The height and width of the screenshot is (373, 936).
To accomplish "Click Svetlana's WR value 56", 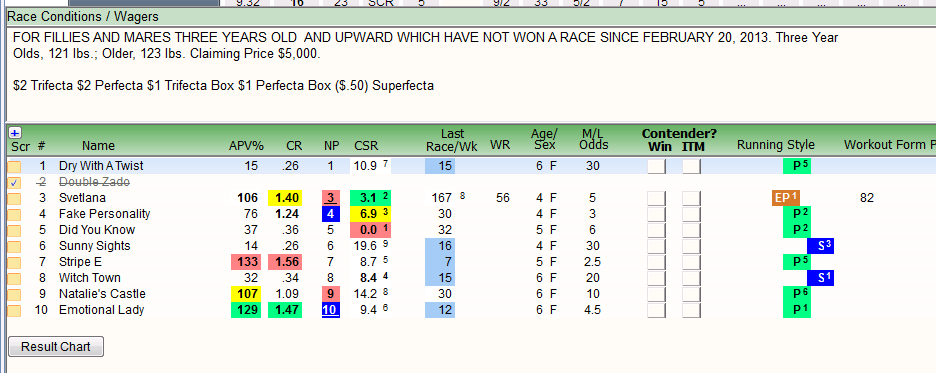I will [x=503, y=198].
